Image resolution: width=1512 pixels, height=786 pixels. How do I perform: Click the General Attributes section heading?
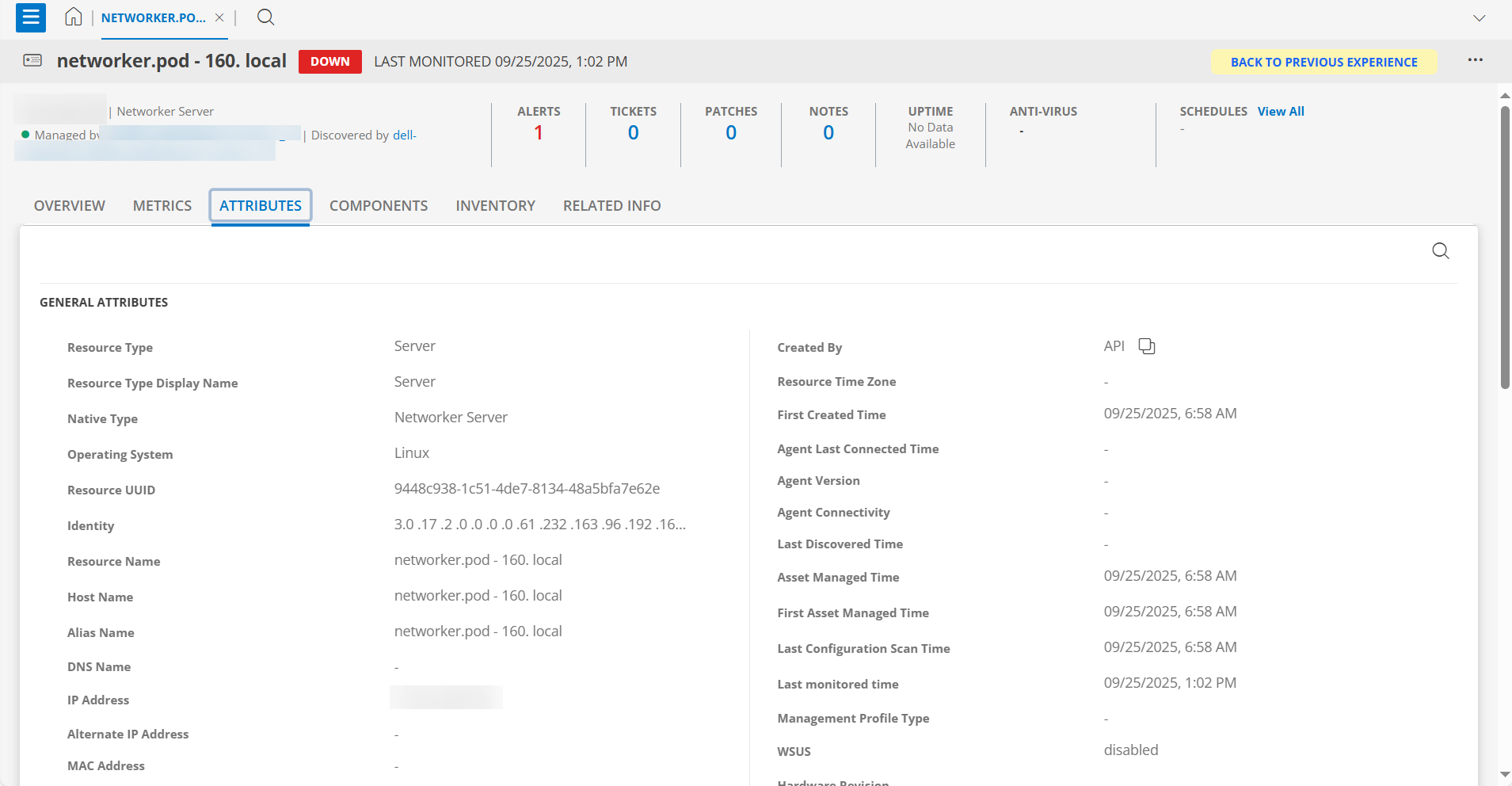(x=104, y=303)
